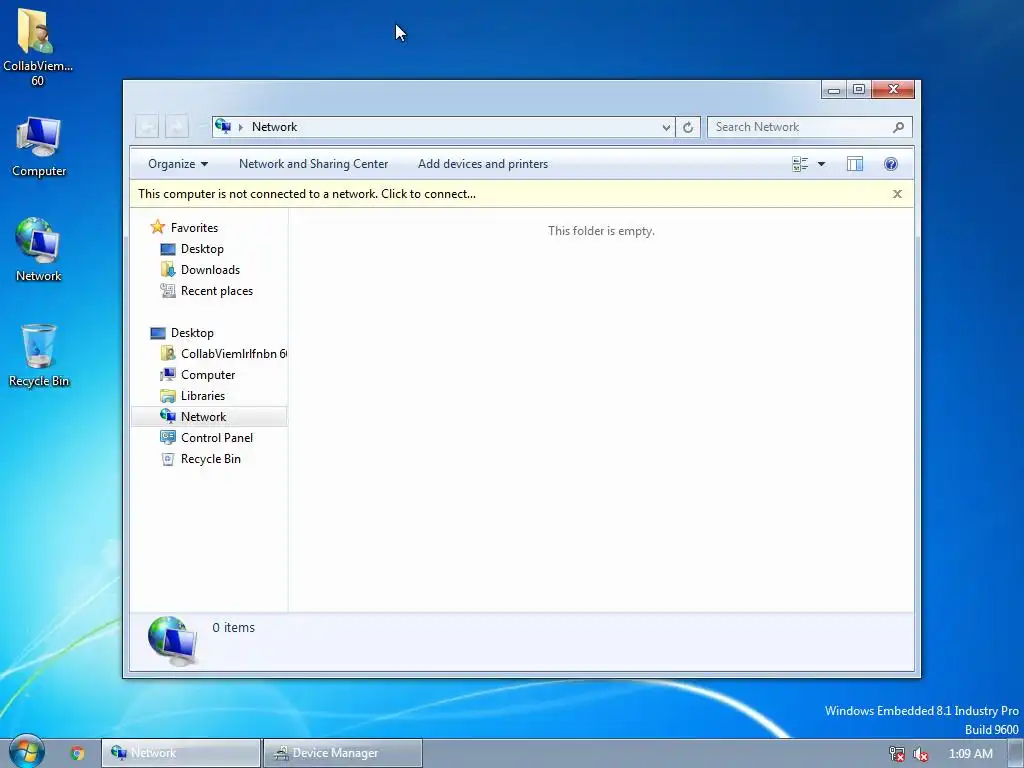Click Add devices and printers

[x=483, y=164]
